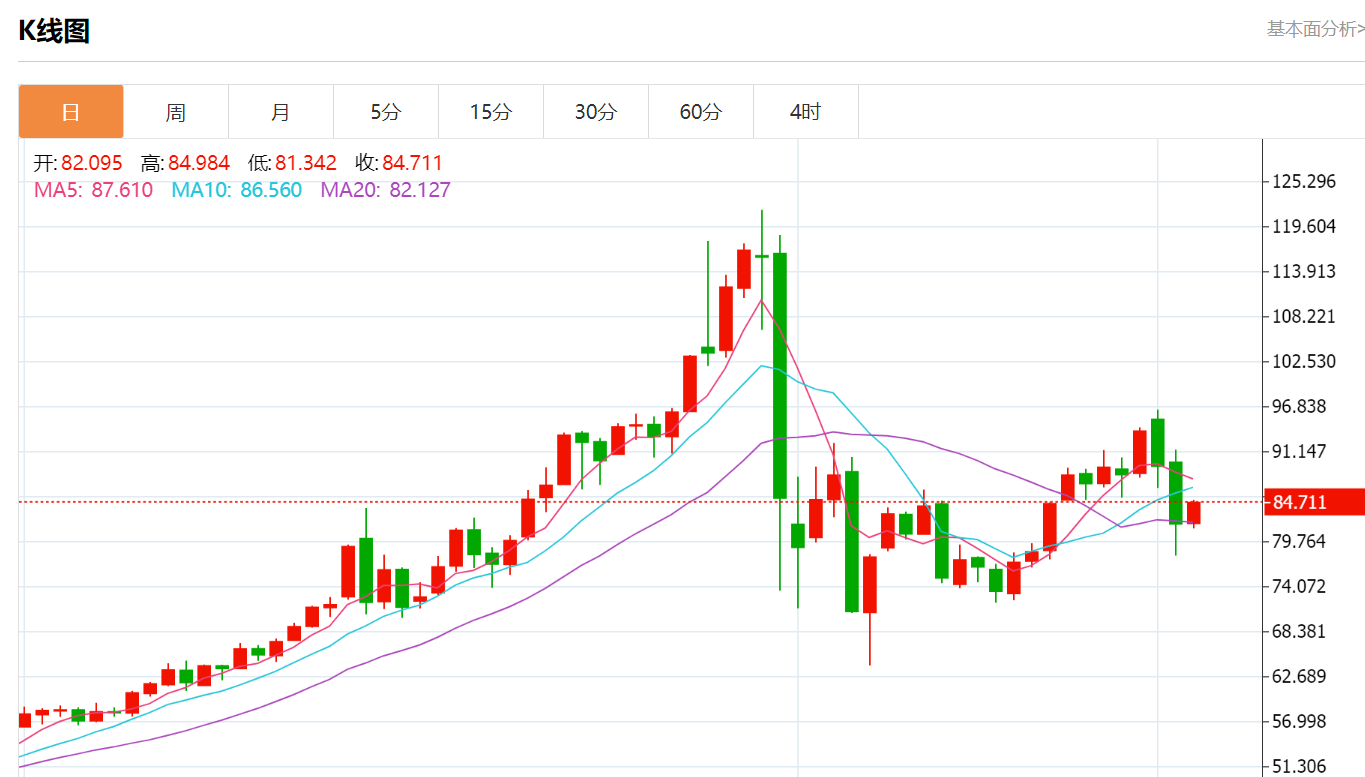The height and width of the screenshot is (777, 1365).
Task: Select the 30分 interval tab
Action: pyautogui.click(x=596, y=112)
